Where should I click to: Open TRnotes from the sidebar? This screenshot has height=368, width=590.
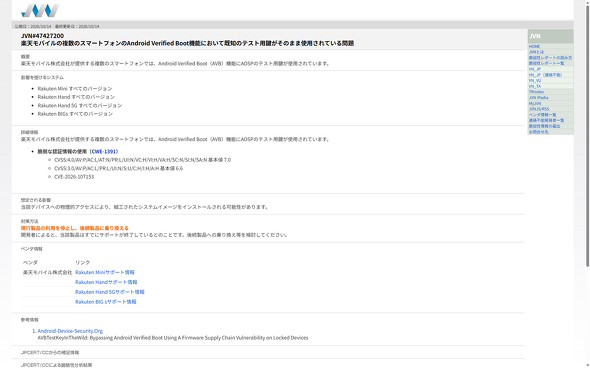pos(536,92)
